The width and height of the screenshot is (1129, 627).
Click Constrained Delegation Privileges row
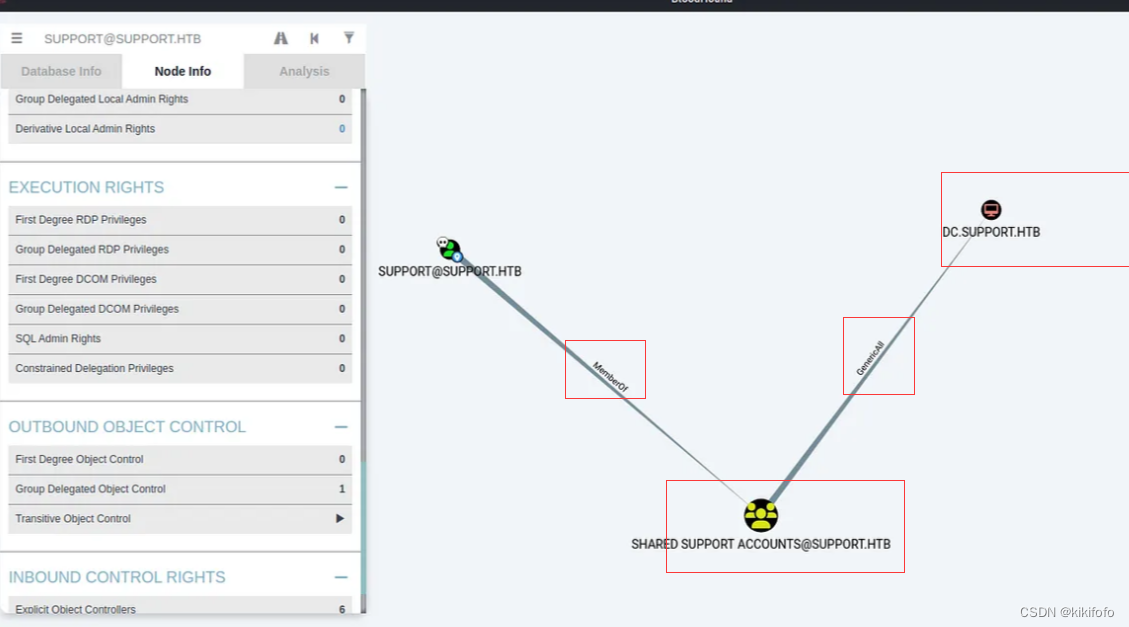tap(180, 368)
